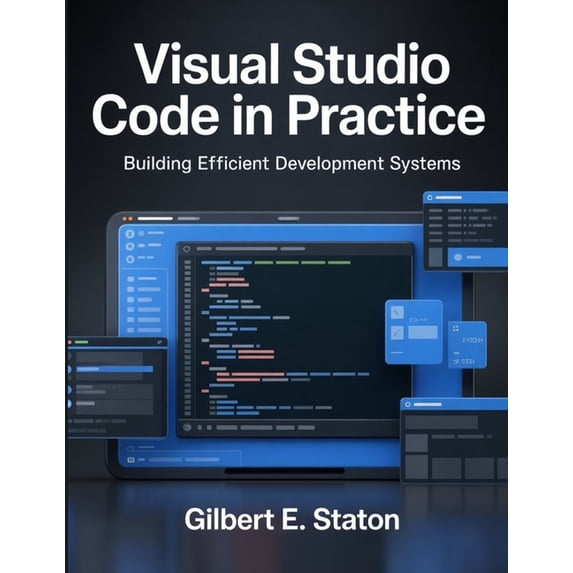
Task: Click the author name "Gilbert E. Staton"
Action: pyautogui.click(x=292, y=519)
